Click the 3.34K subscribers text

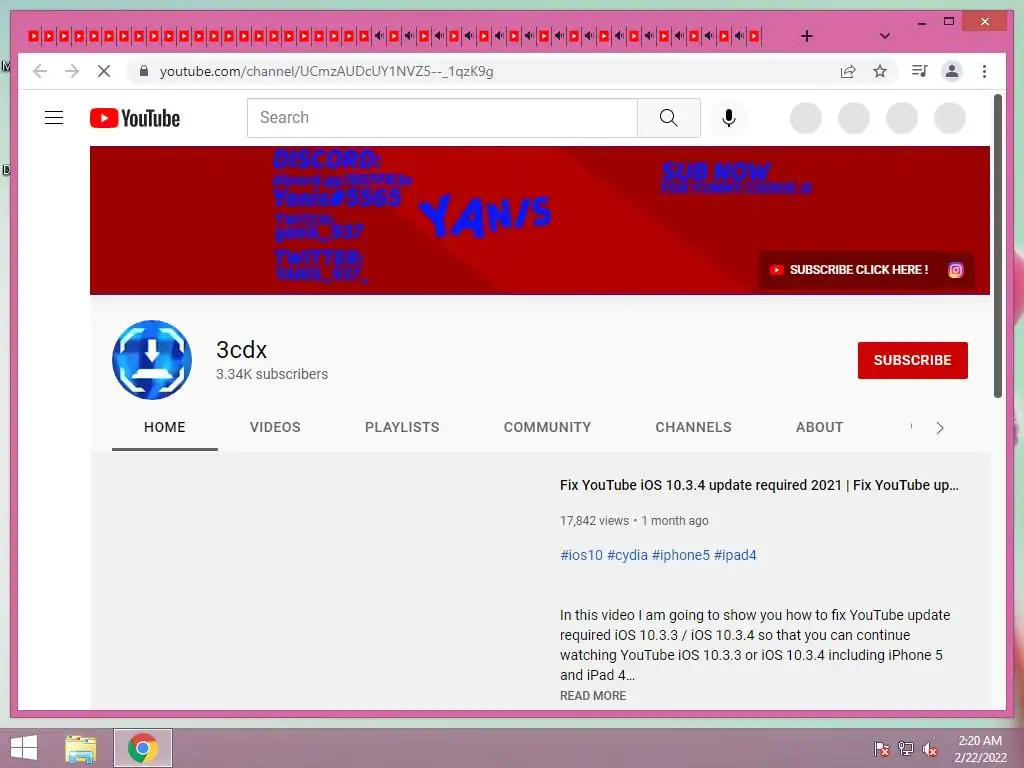(x=272, y=374)
